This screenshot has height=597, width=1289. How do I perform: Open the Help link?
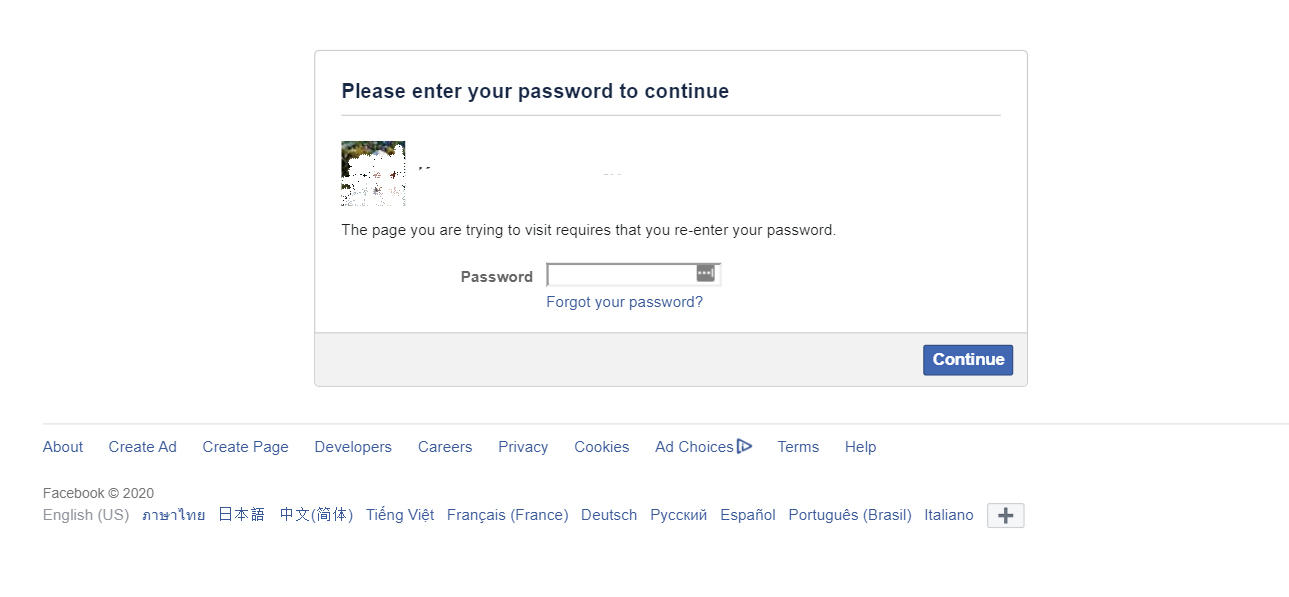pyautogui.click(x=860, y=447)
